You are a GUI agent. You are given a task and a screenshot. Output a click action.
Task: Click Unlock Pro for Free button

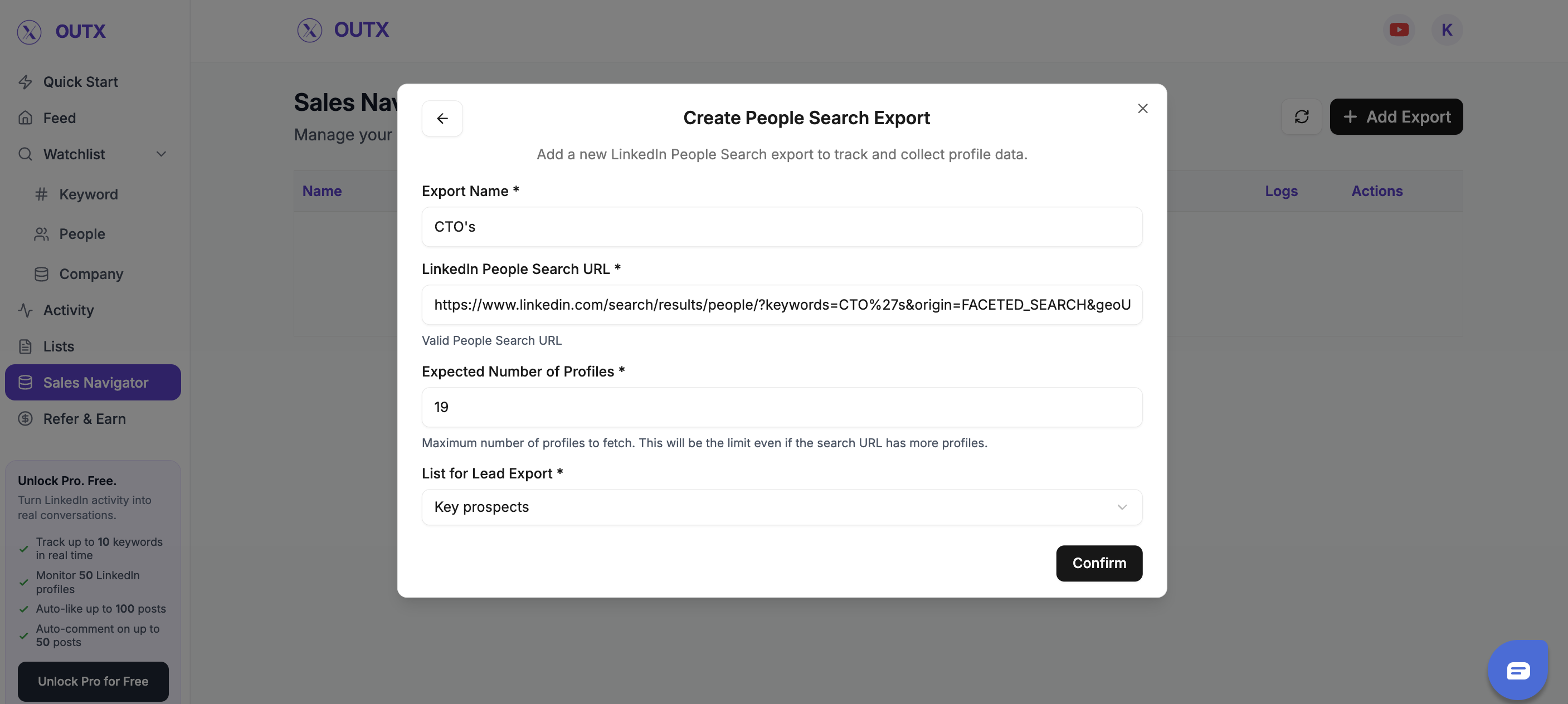92,681
